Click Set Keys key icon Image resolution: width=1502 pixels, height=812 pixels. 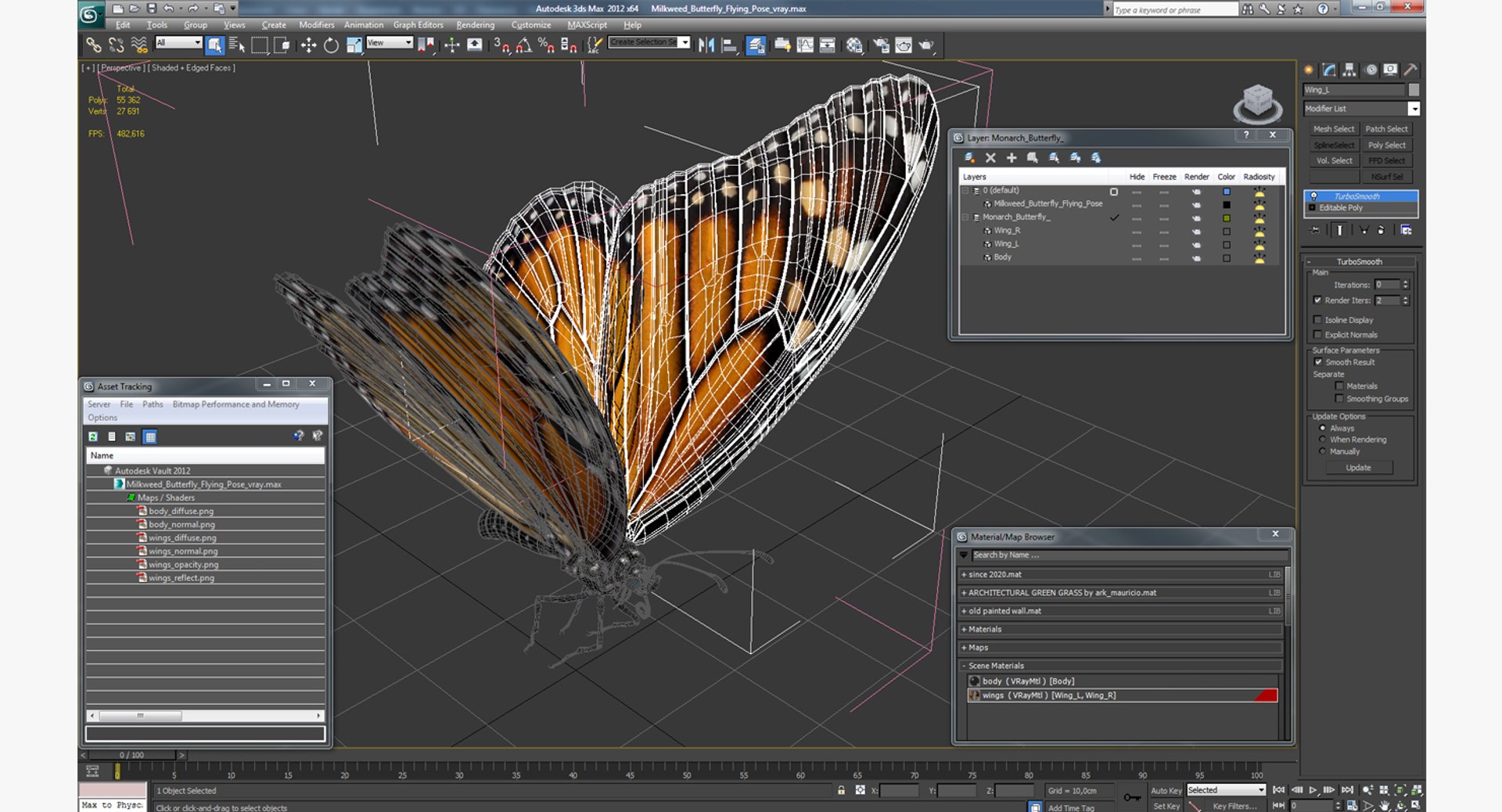click(1132, 797)
